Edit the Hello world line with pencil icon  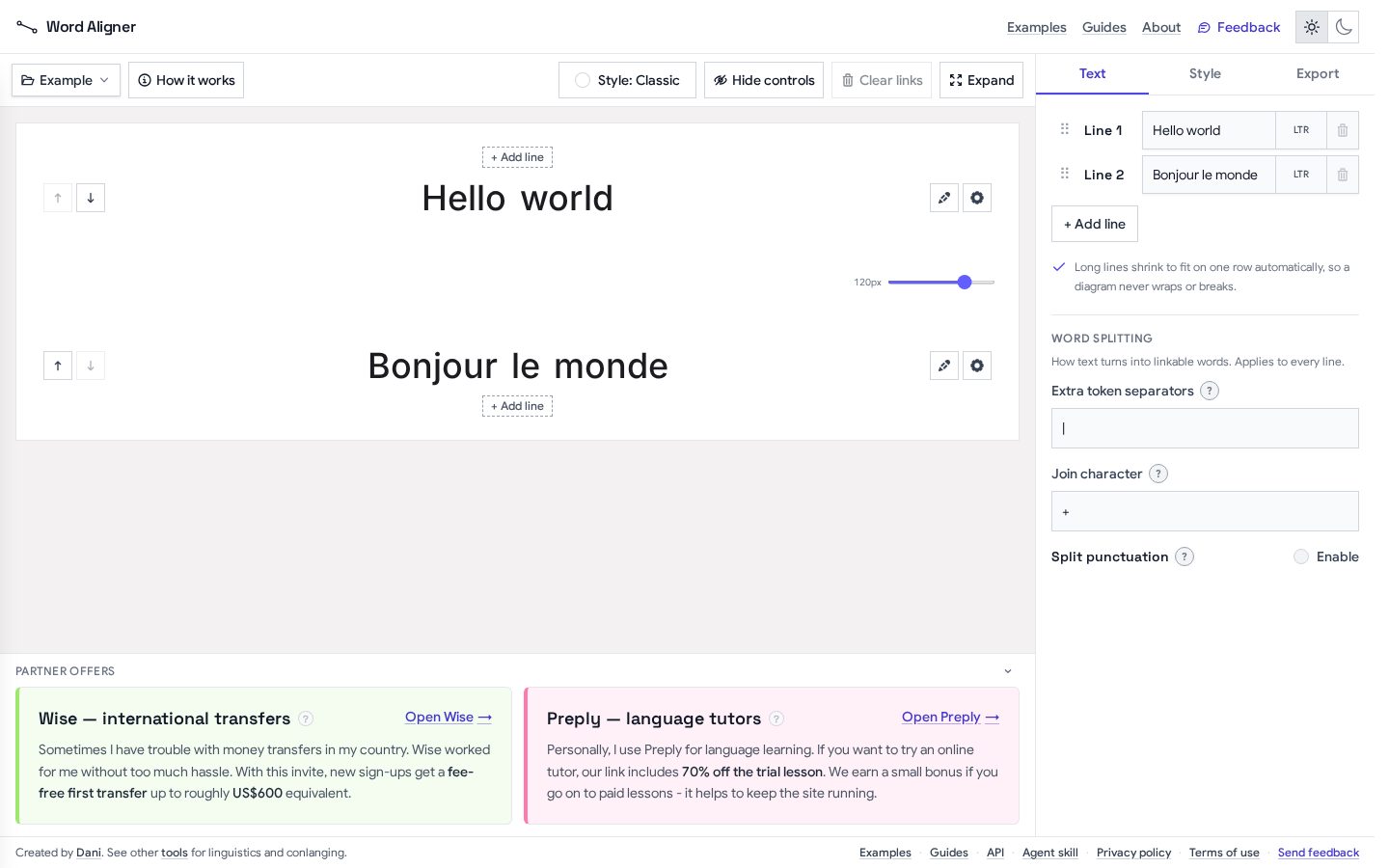coord(944,198)
